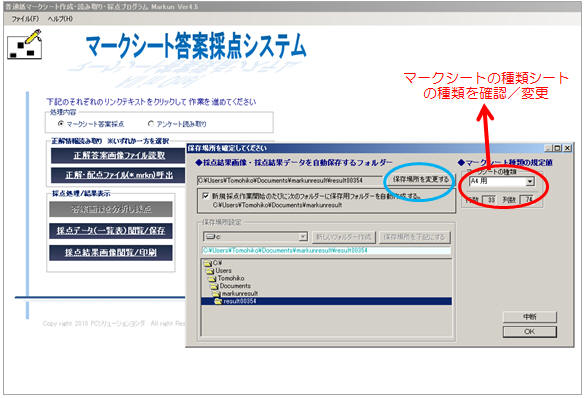The height and width of the screenshot is (398, 585).
Task: Click the cyan save path text field
Action: [x=326, y=251]
